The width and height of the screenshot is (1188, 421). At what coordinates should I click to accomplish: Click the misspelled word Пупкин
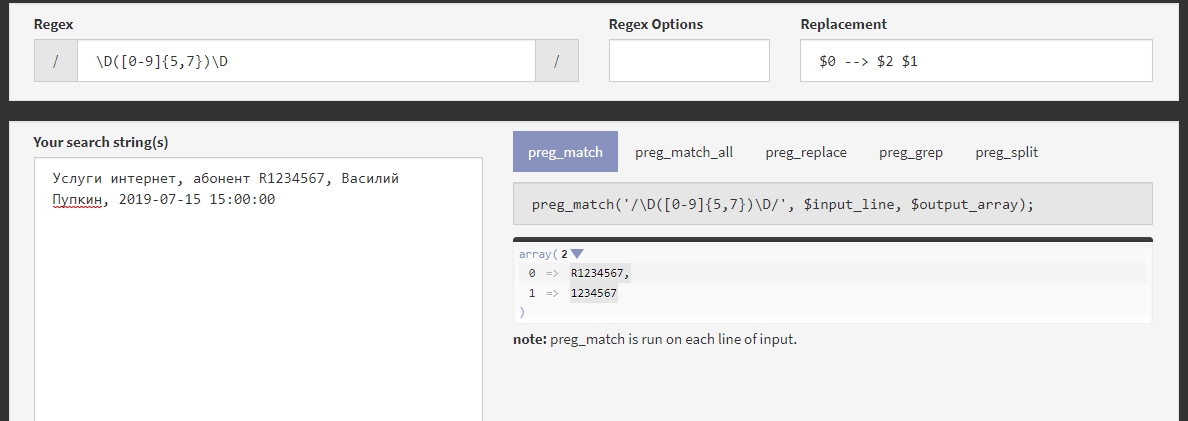pyautogui.click(x=77, y=199)
